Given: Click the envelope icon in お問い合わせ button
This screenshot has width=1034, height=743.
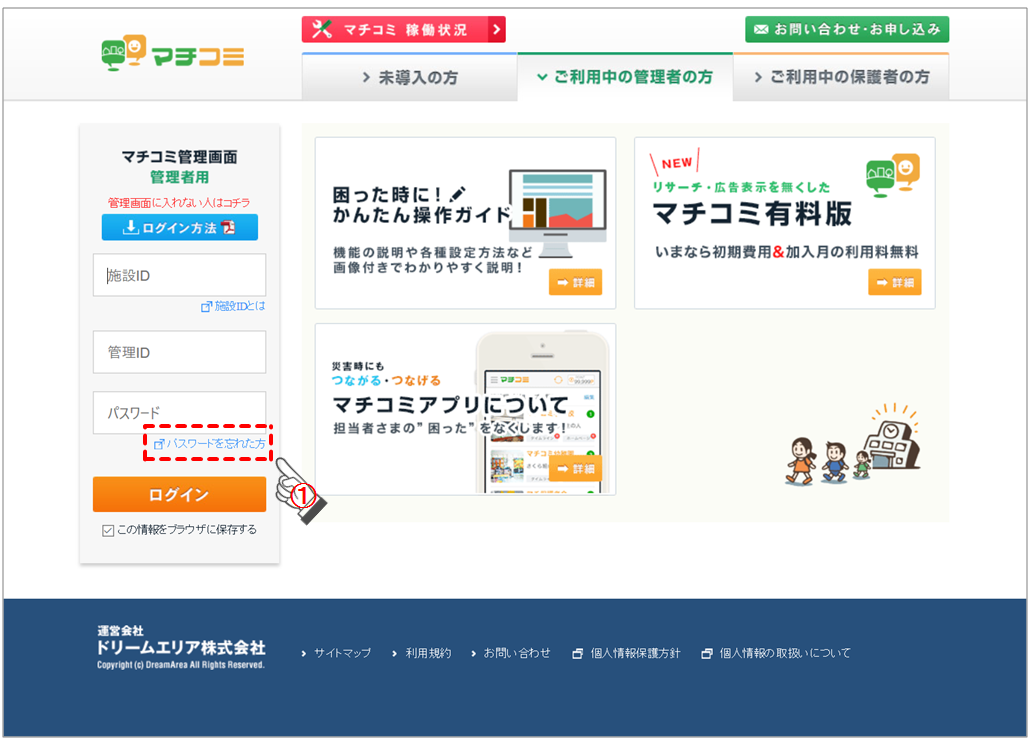Looking at the screenshot, I should pos(761,29).
